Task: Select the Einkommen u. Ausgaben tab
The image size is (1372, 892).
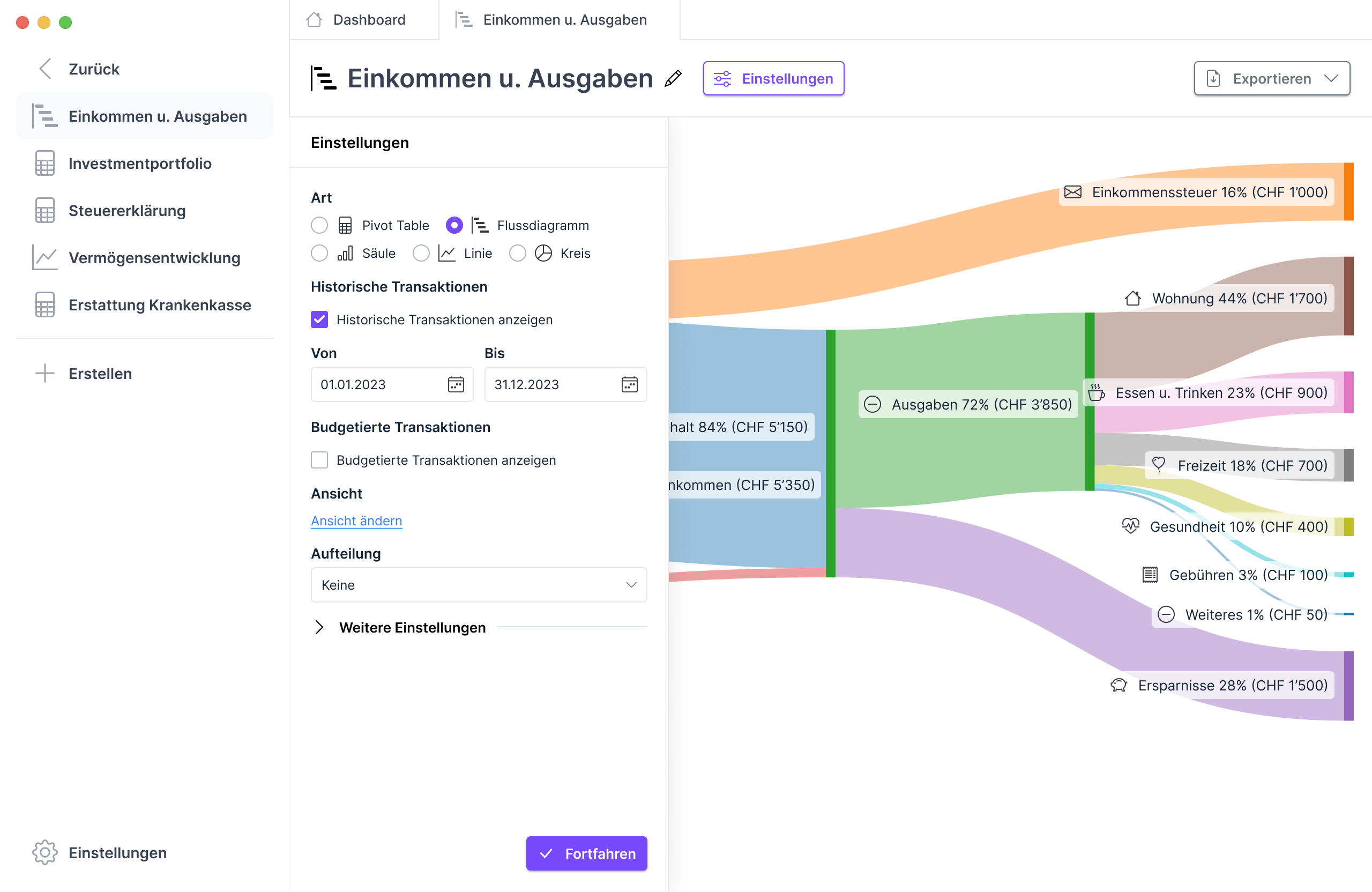Action: (559, 20)
